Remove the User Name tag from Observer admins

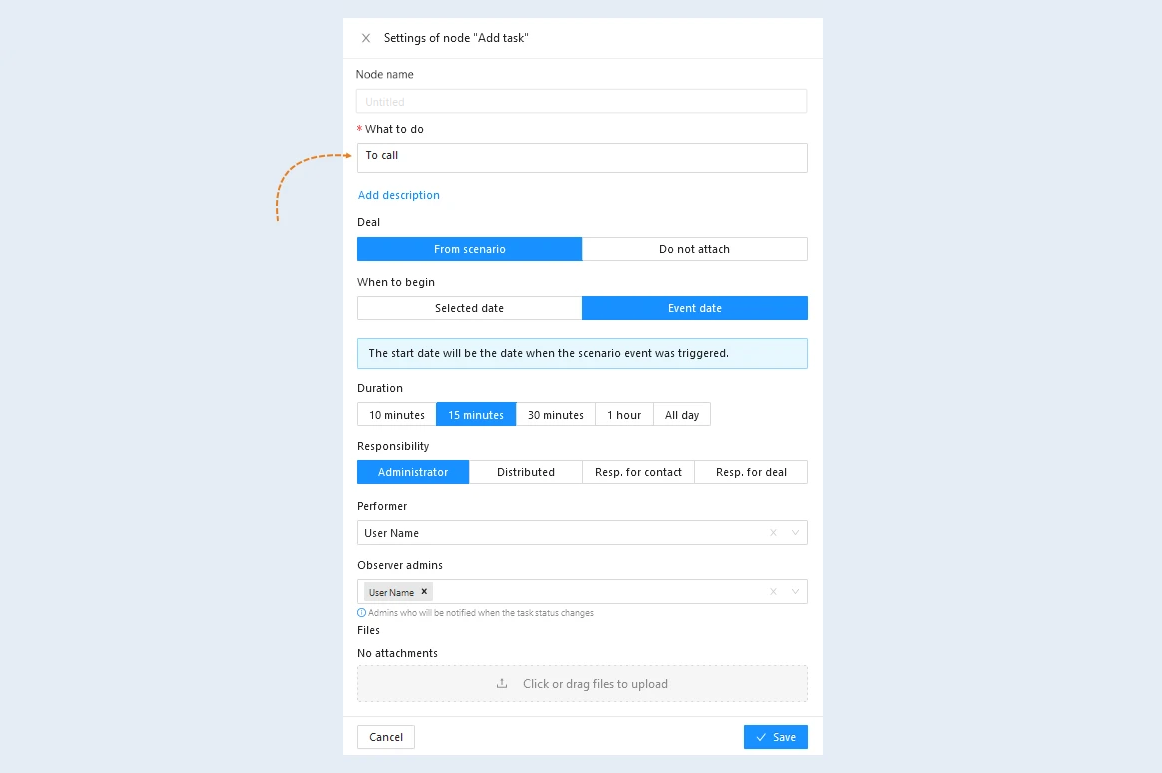click(x=424, y=591)
